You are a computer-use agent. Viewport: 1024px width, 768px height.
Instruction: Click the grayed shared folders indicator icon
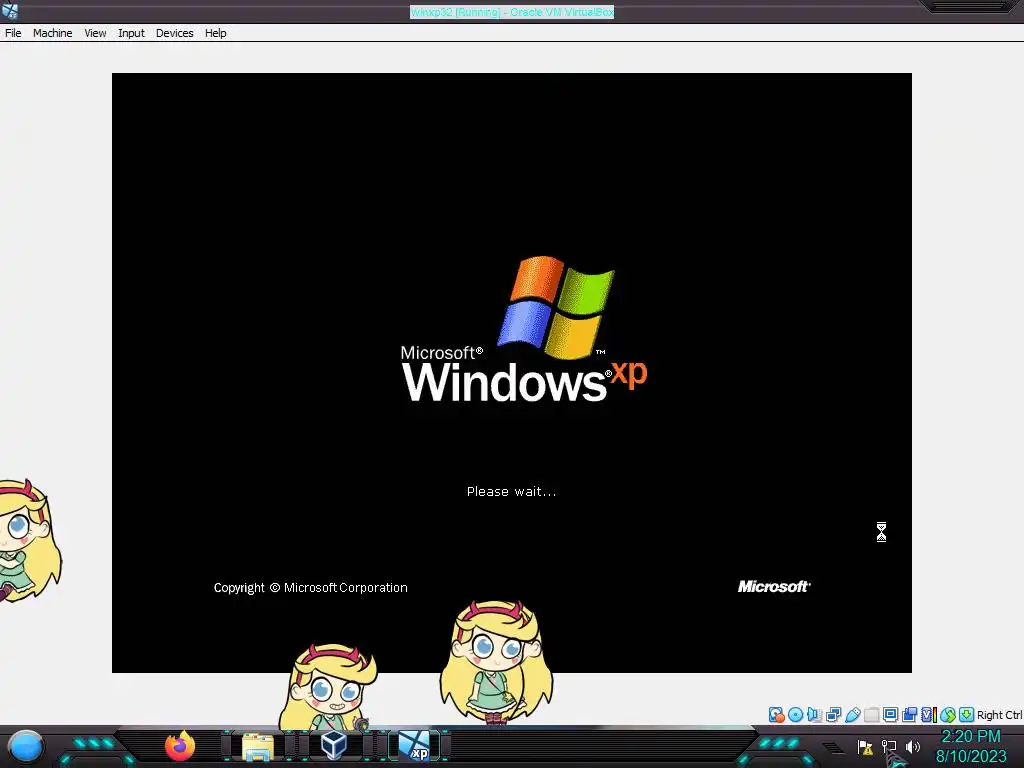tap(871, 714)
